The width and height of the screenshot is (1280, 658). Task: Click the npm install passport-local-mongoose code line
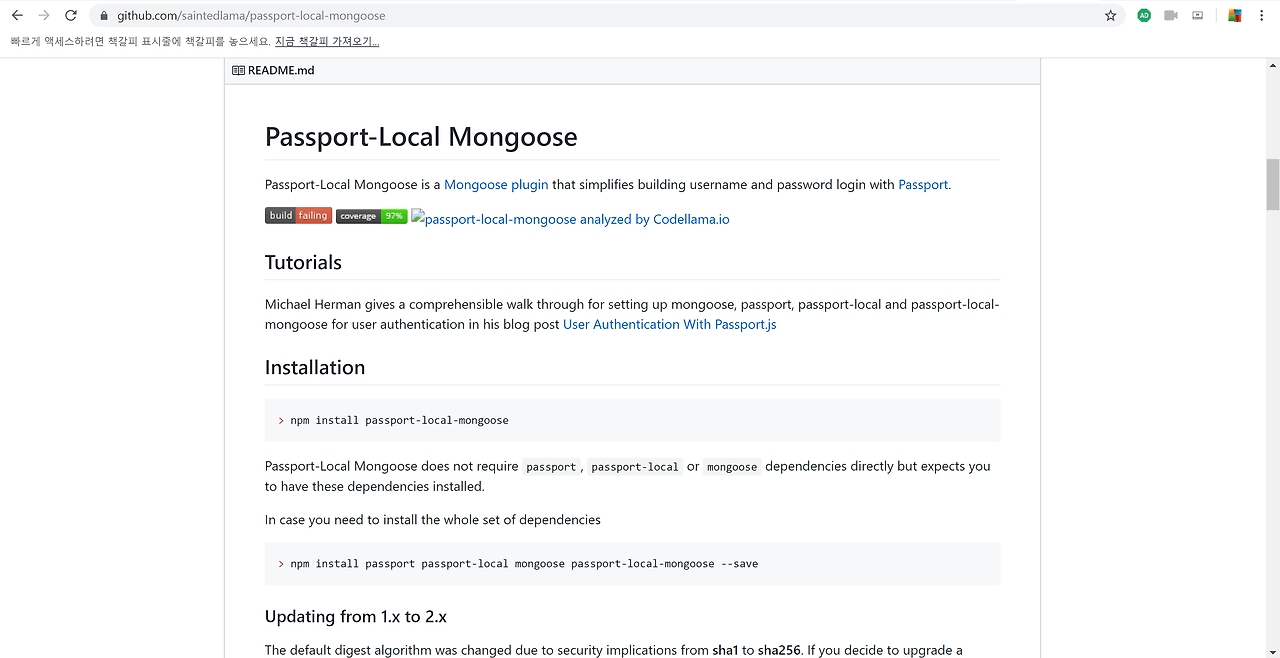399,420
